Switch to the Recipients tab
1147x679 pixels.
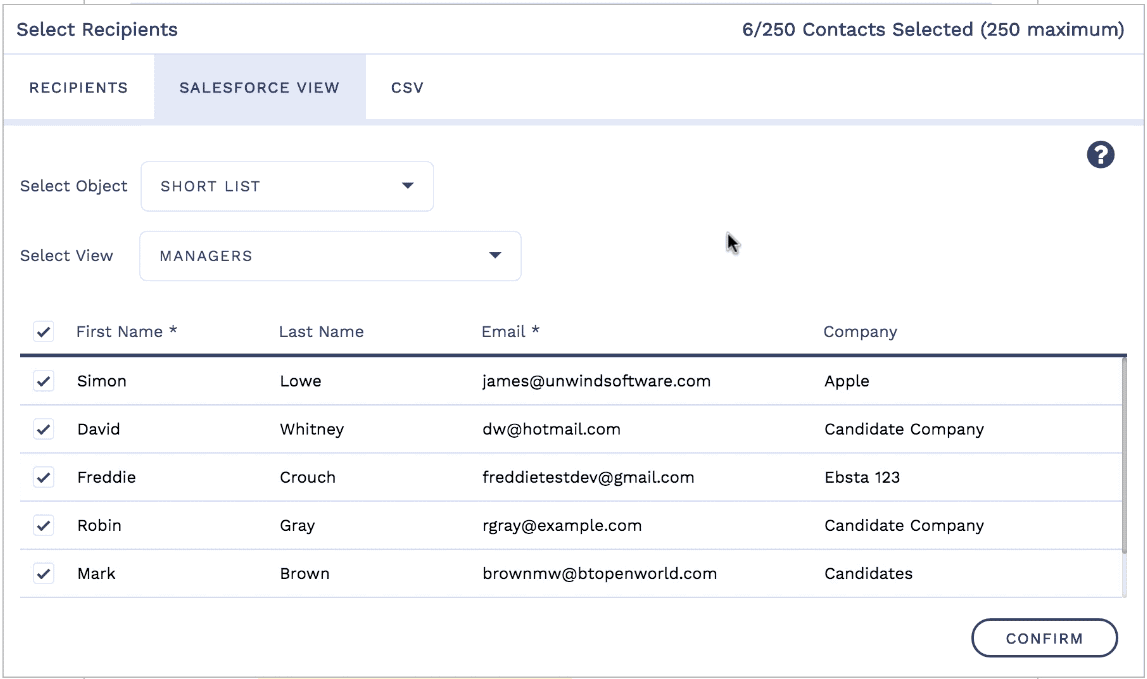pos(78,88)
